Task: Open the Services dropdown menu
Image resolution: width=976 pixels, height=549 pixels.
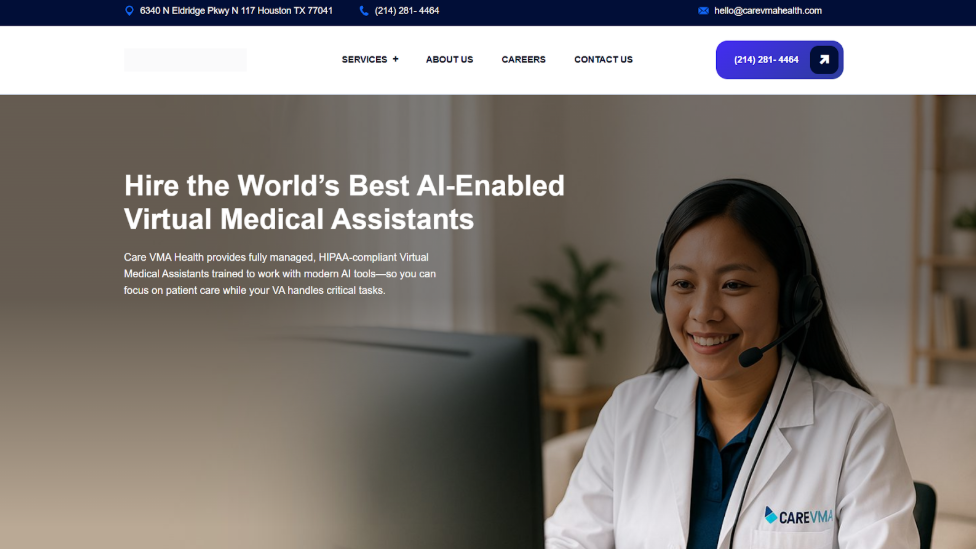Action: point(364,59)
